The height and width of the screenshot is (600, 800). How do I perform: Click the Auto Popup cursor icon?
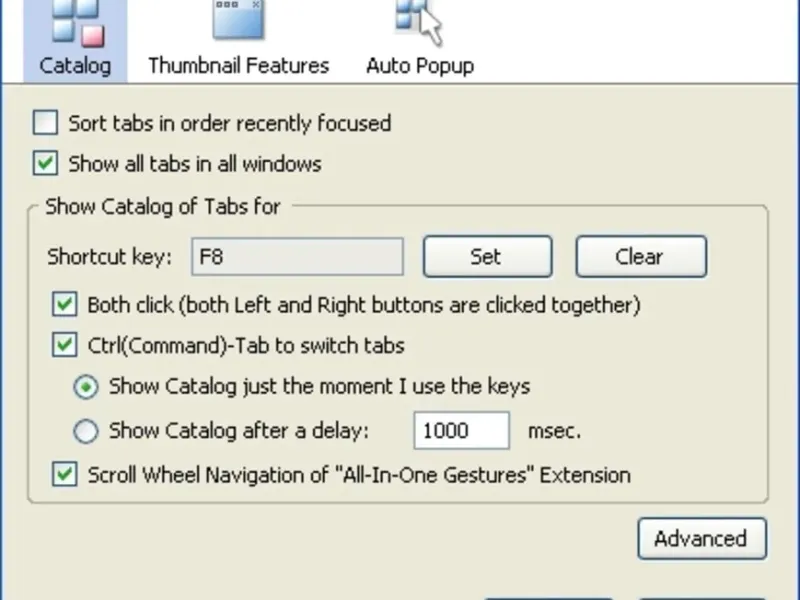point(419,20)
